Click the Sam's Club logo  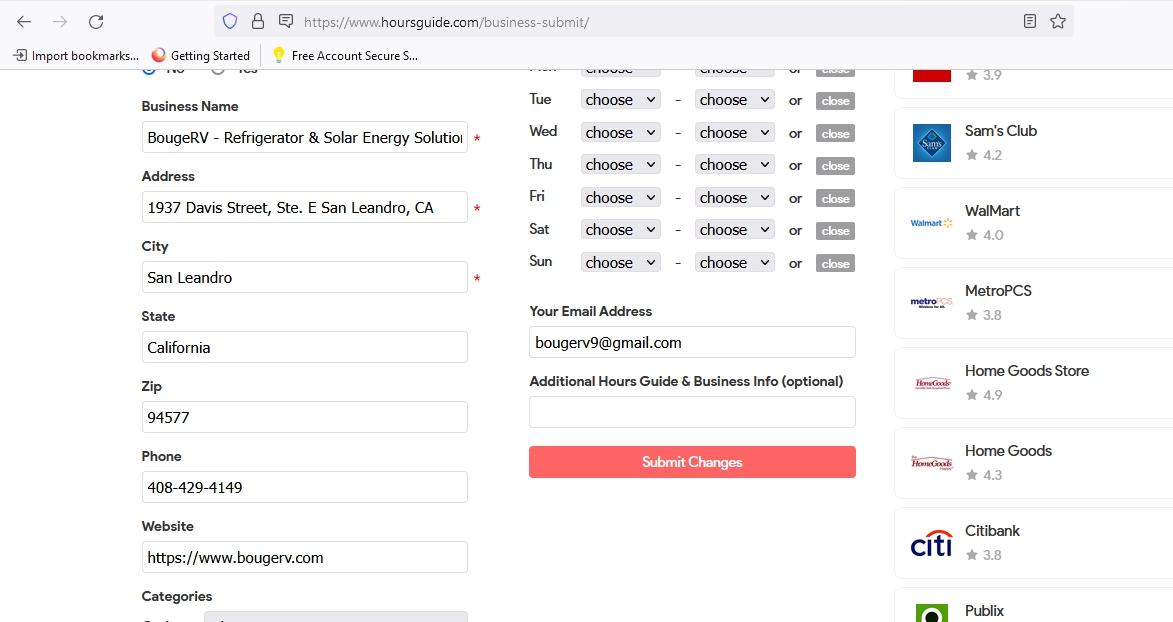click(931, 143)
